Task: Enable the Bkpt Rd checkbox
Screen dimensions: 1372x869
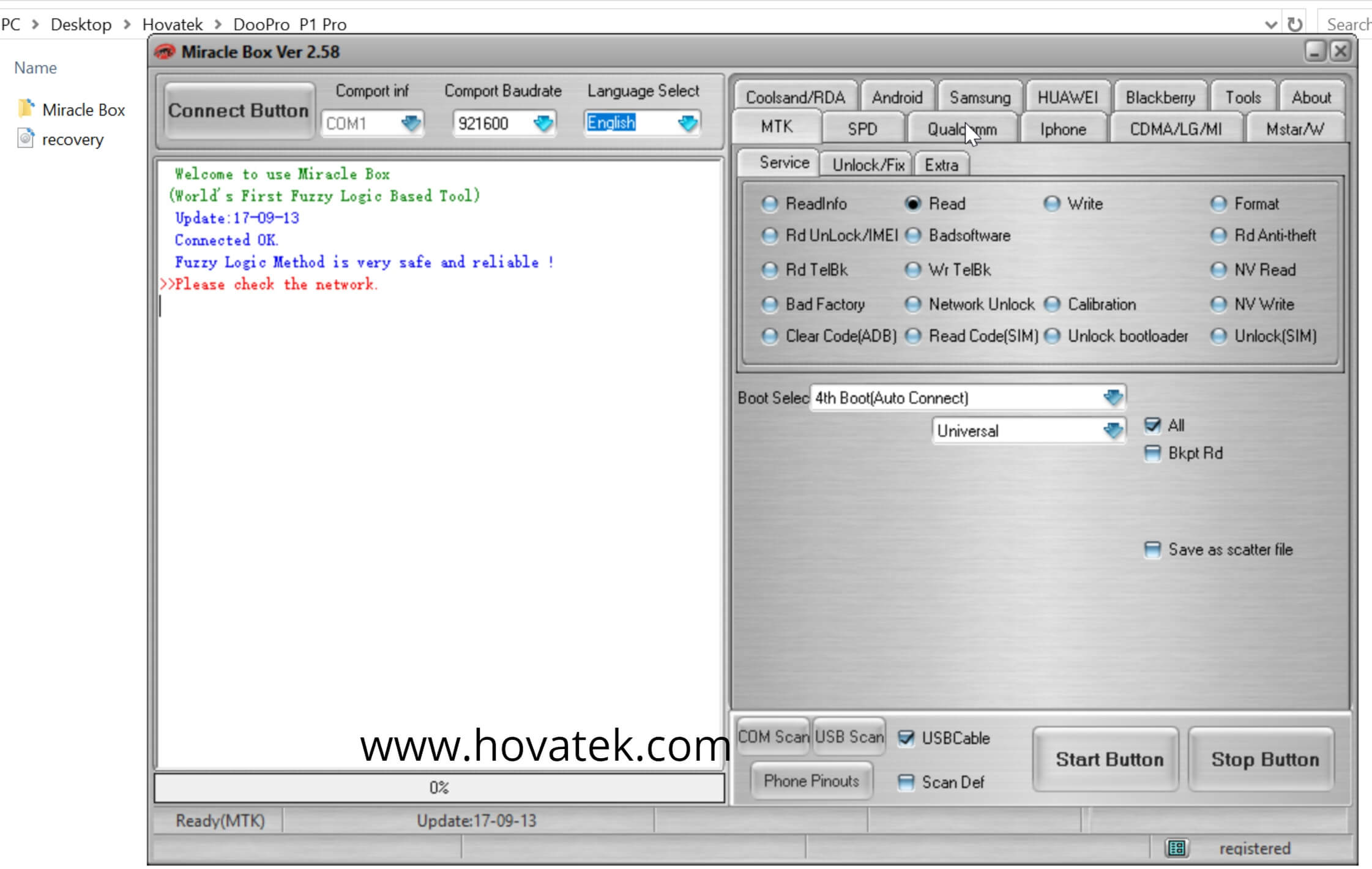Action: [1152, 453]
